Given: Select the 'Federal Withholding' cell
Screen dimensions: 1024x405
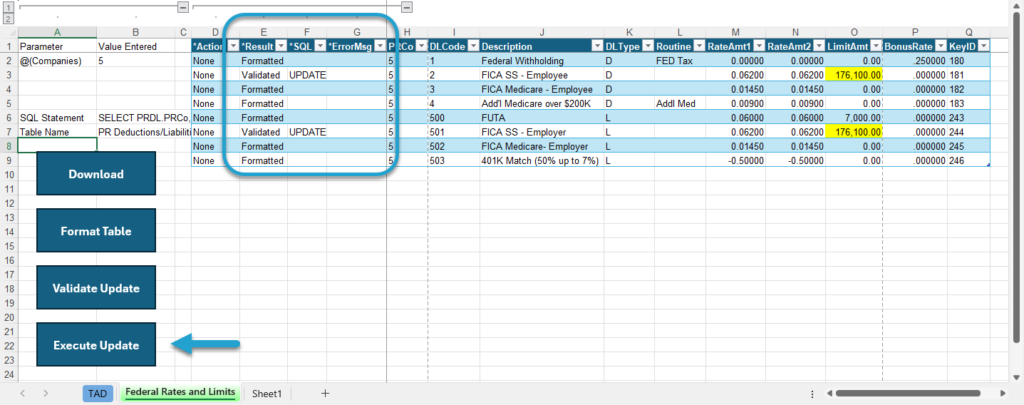Looking at the screenshot, I should (x=541, y=61).
